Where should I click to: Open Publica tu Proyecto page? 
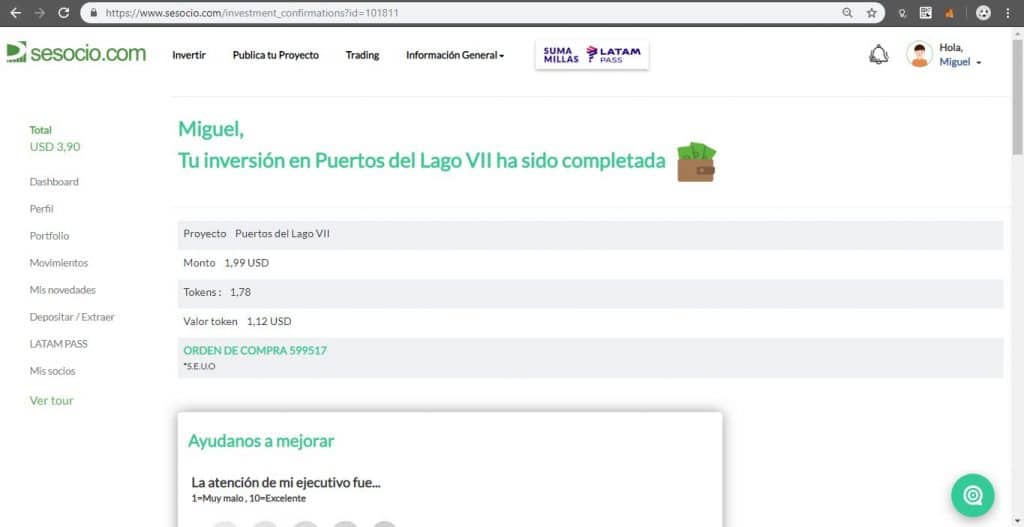[276, 56]
